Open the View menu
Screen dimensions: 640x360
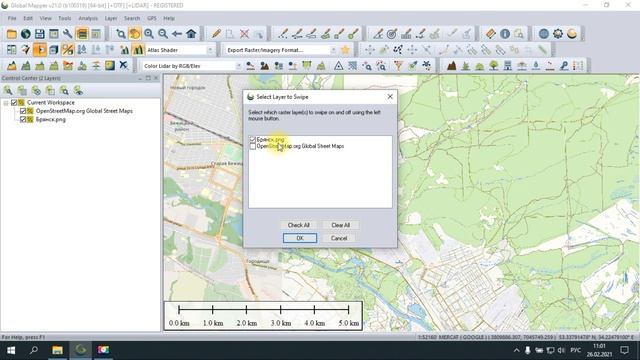(x=45, y=18)
